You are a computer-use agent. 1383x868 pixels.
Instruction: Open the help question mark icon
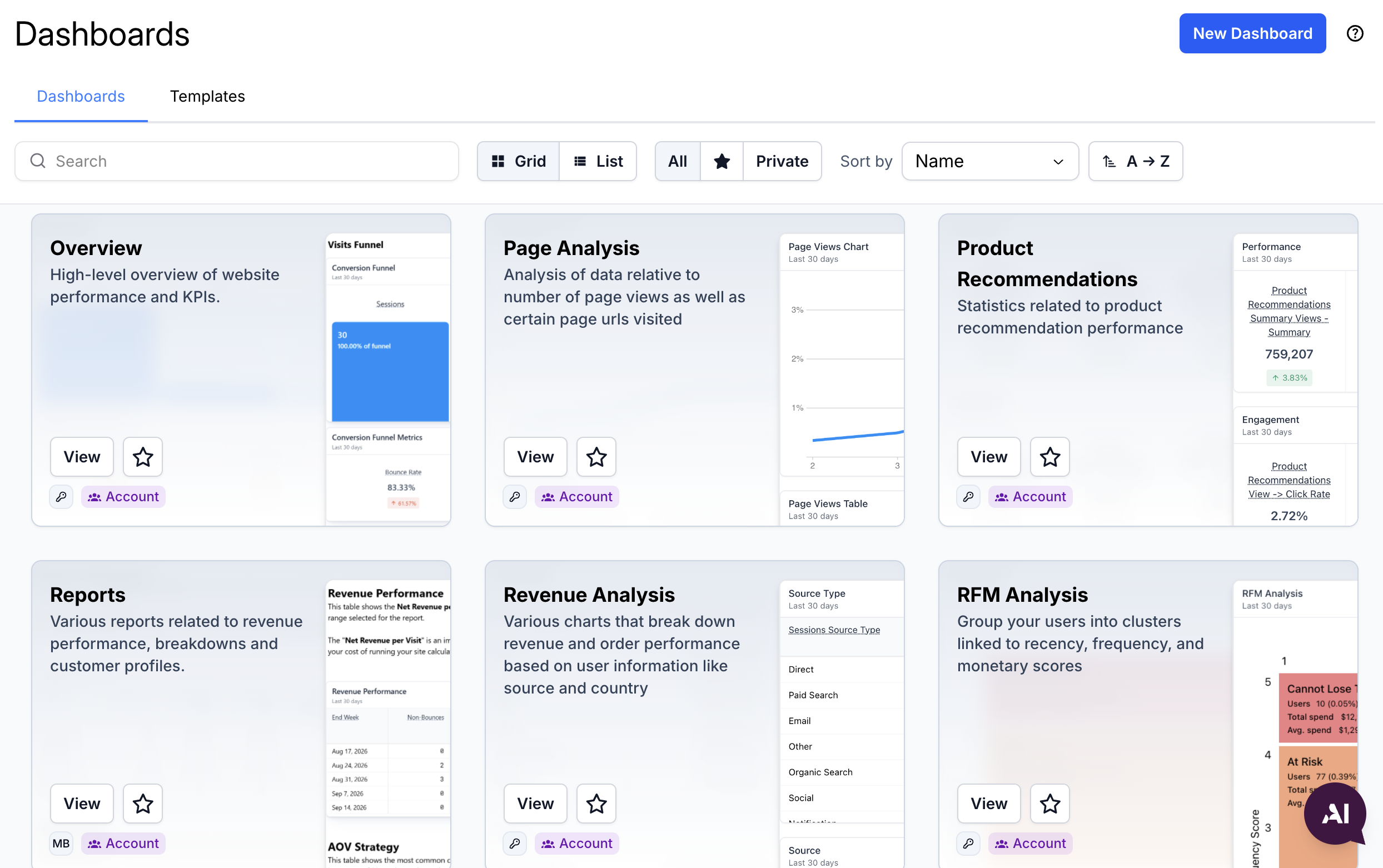[x=1354, y=33]
